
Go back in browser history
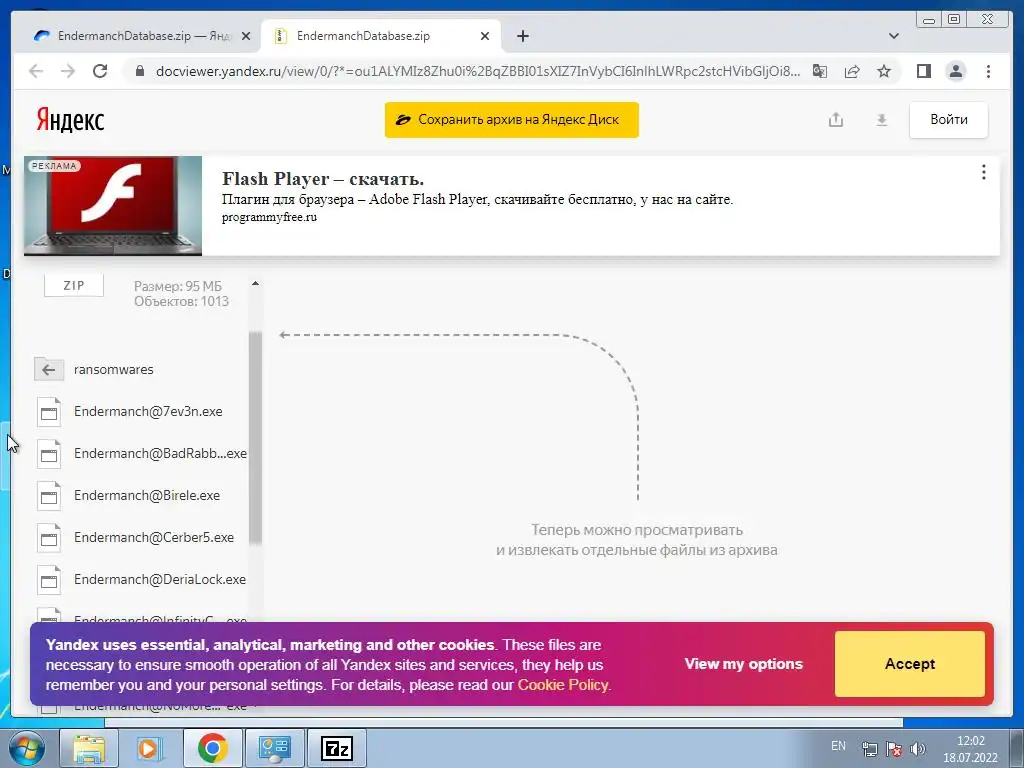pyautogui.click(x=36, y=71)
